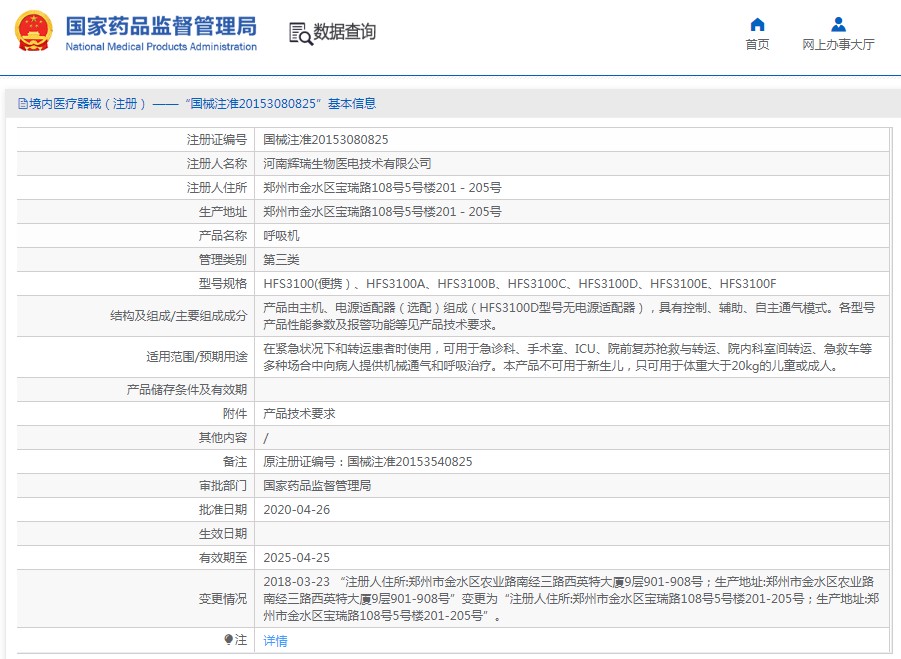The image size is (901, 659).
Task: Open 网上办事大厅 text link
Action: pos(838,44)
